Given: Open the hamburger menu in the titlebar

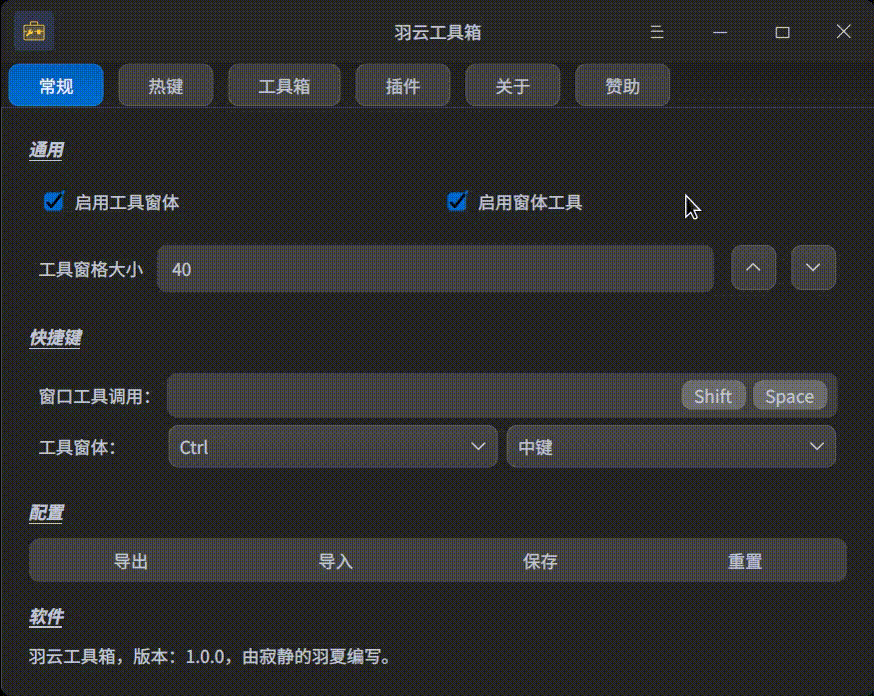Looking at the screenshot, I should coord(656,32).
